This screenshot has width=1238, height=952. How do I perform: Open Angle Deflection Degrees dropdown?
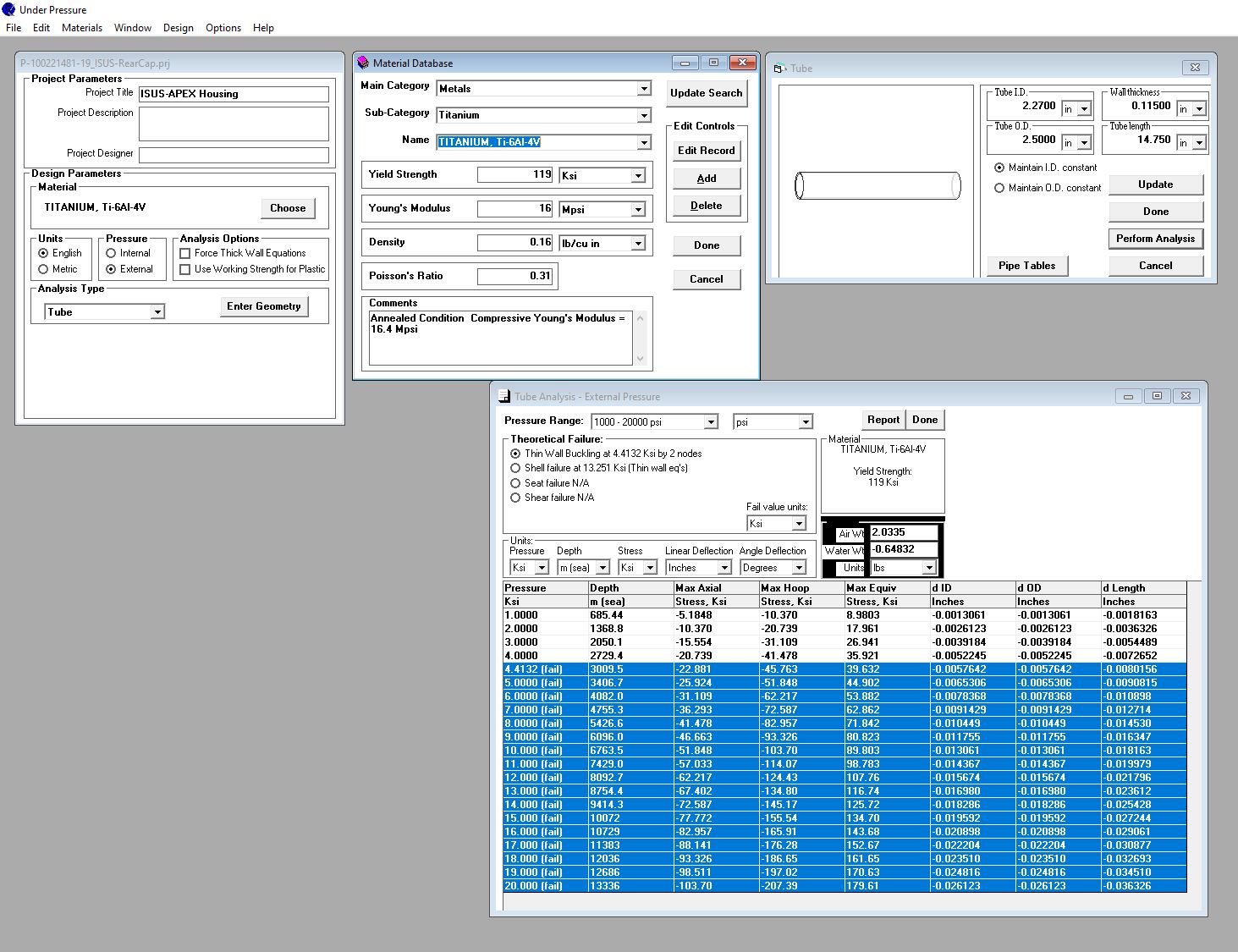(799, 568)
